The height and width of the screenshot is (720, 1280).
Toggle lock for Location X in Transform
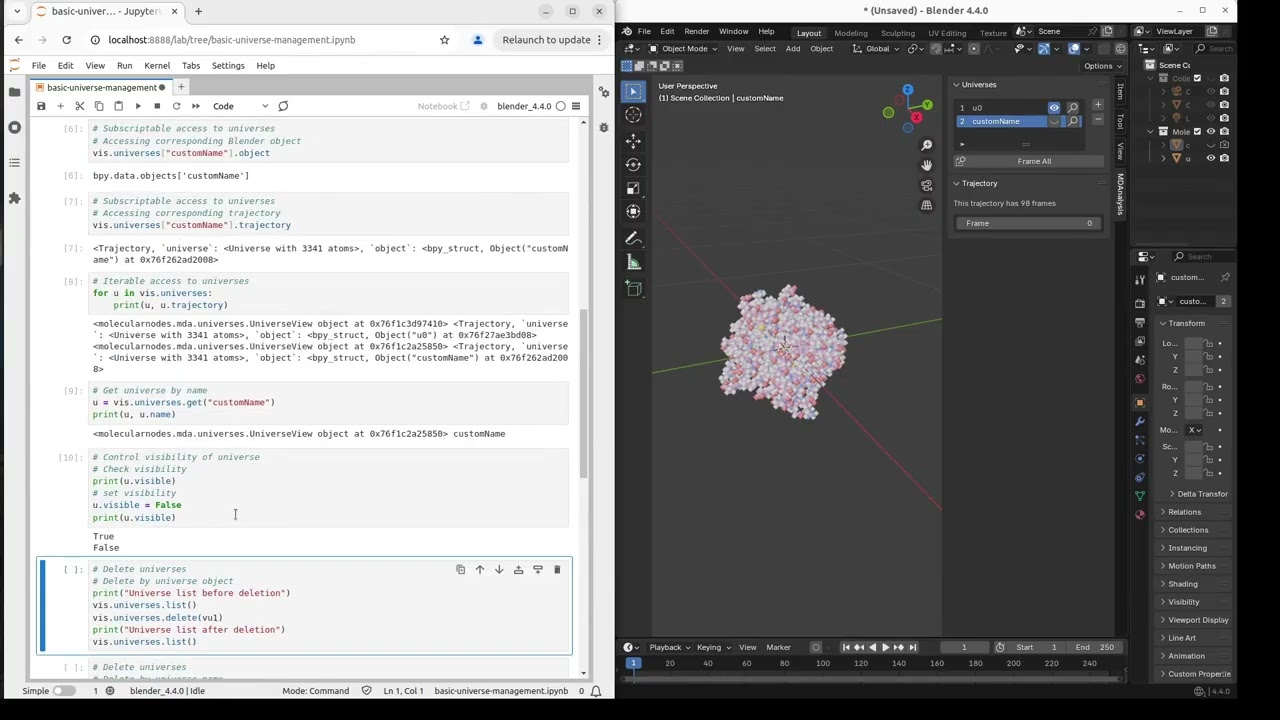1208,344
